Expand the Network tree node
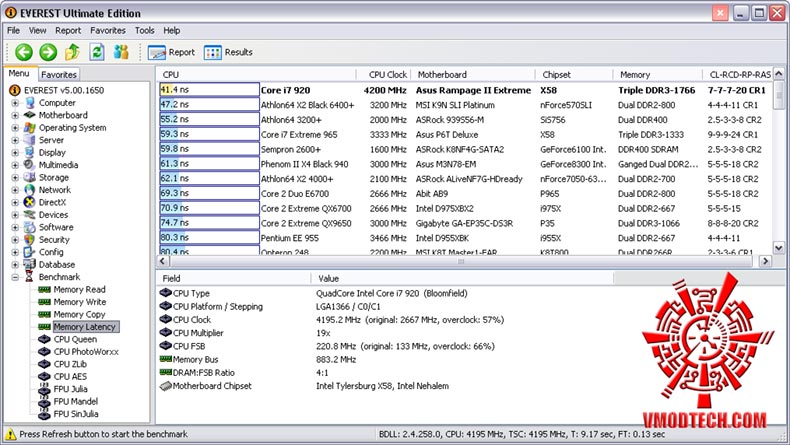 click(15, 189)
